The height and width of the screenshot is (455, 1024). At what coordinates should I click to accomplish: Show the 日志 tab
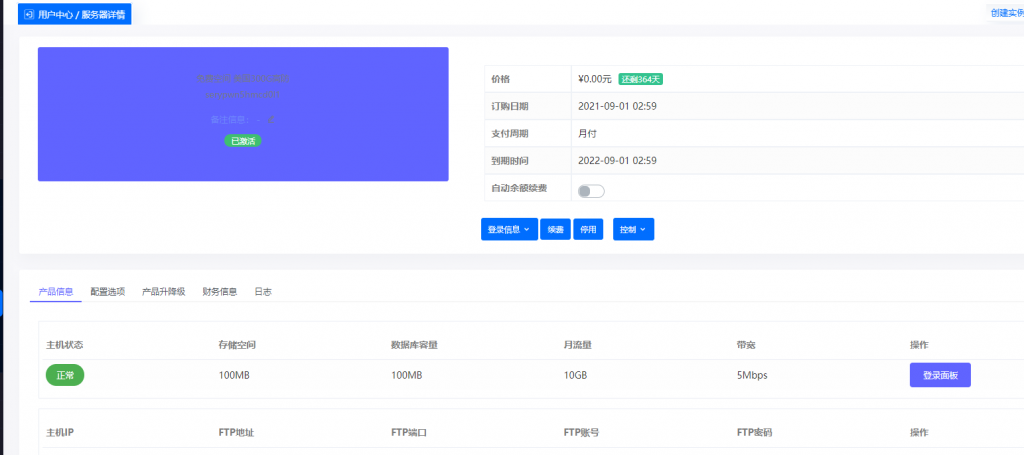[x=263, y=292]
